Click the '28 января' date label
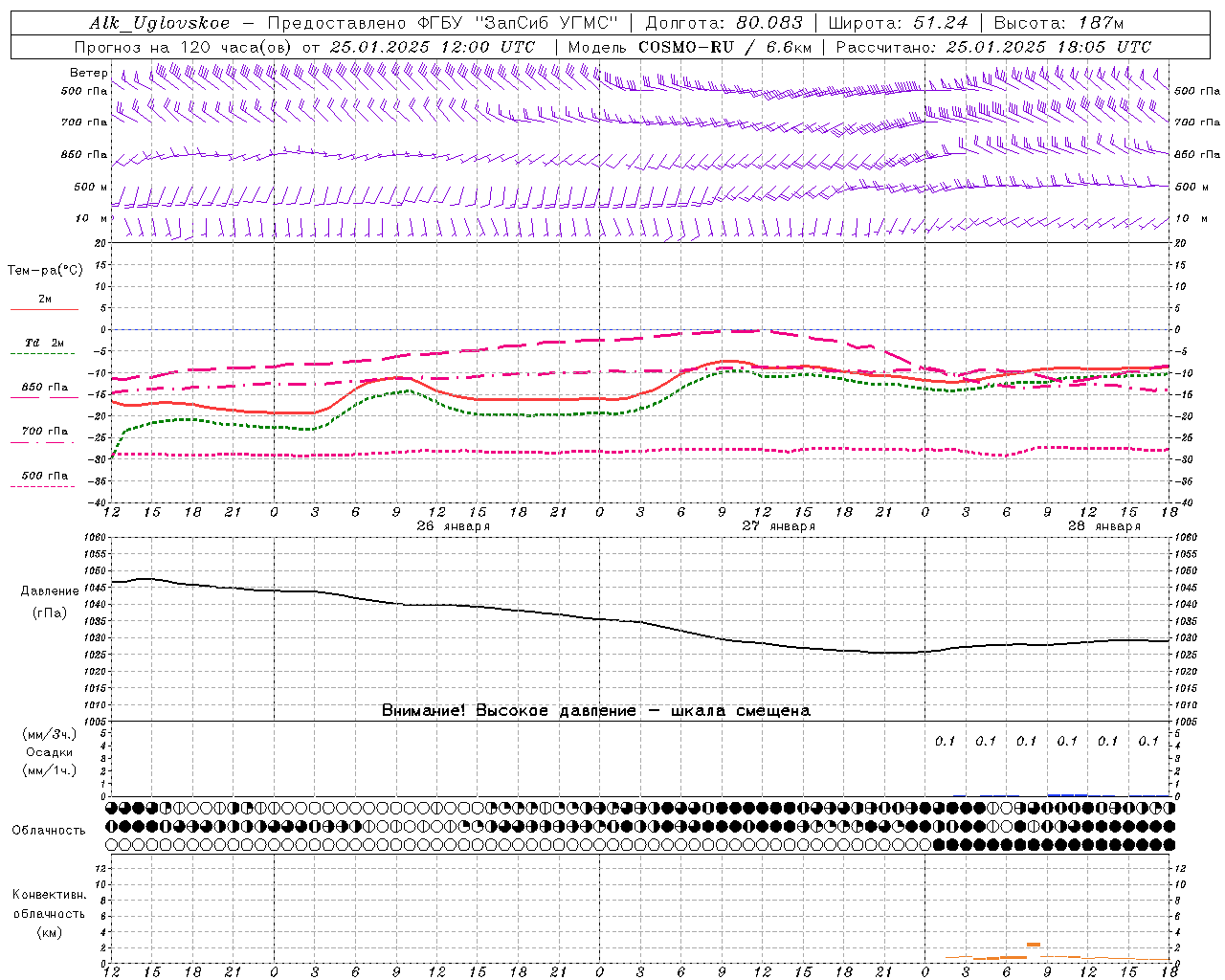The width and height of the screenshot is (1225, 980). [1104, 526]
